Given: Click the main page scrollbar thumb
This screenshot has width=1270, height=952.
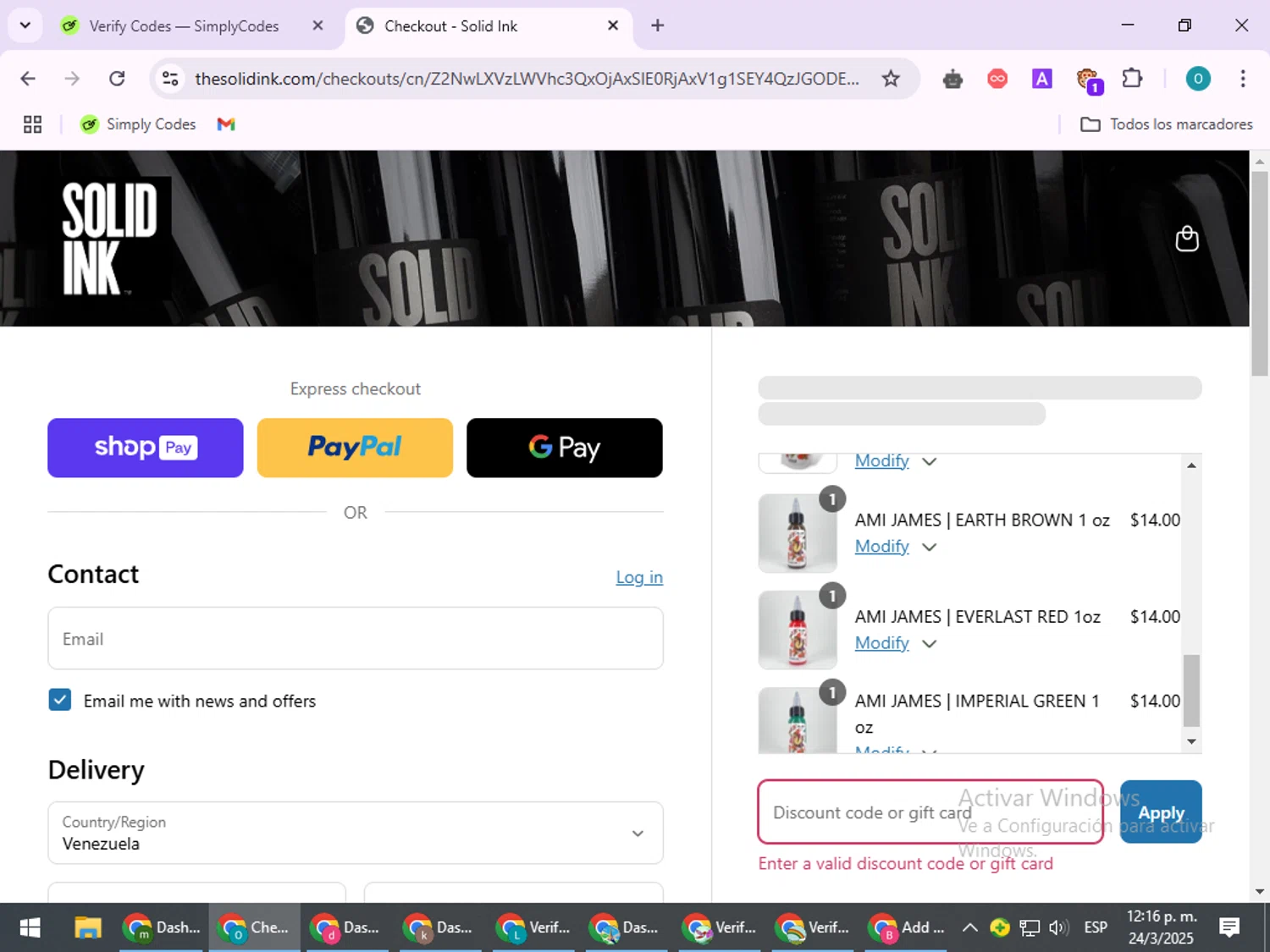Looking at the screenshot, I should click(1260, 272).
